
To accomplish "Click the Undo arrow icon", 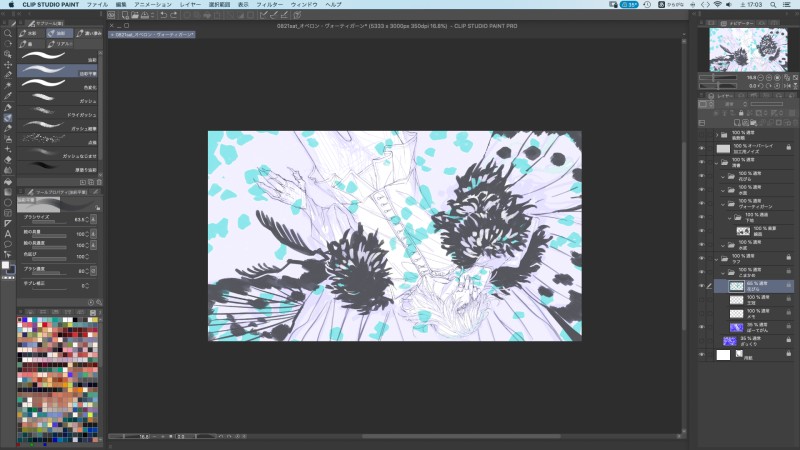I will tap(163, 15).
